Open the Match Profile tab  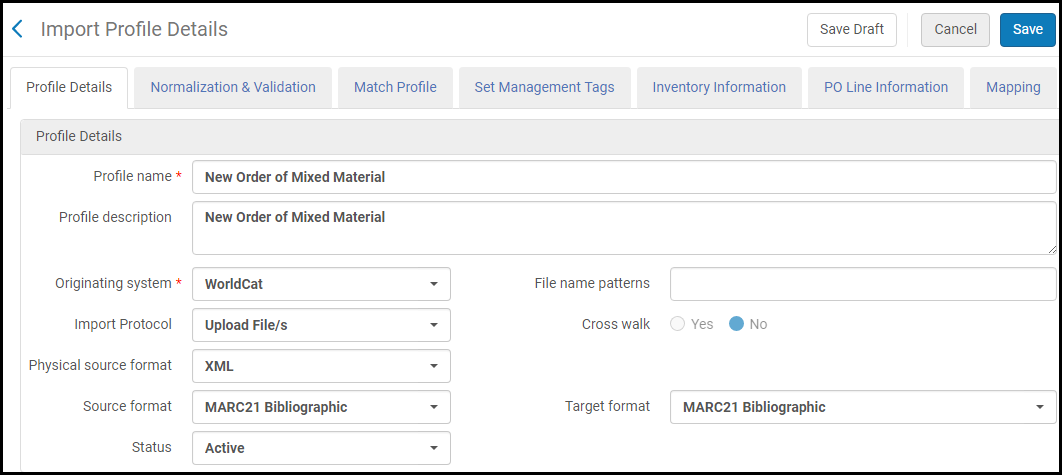pos(395,87)
